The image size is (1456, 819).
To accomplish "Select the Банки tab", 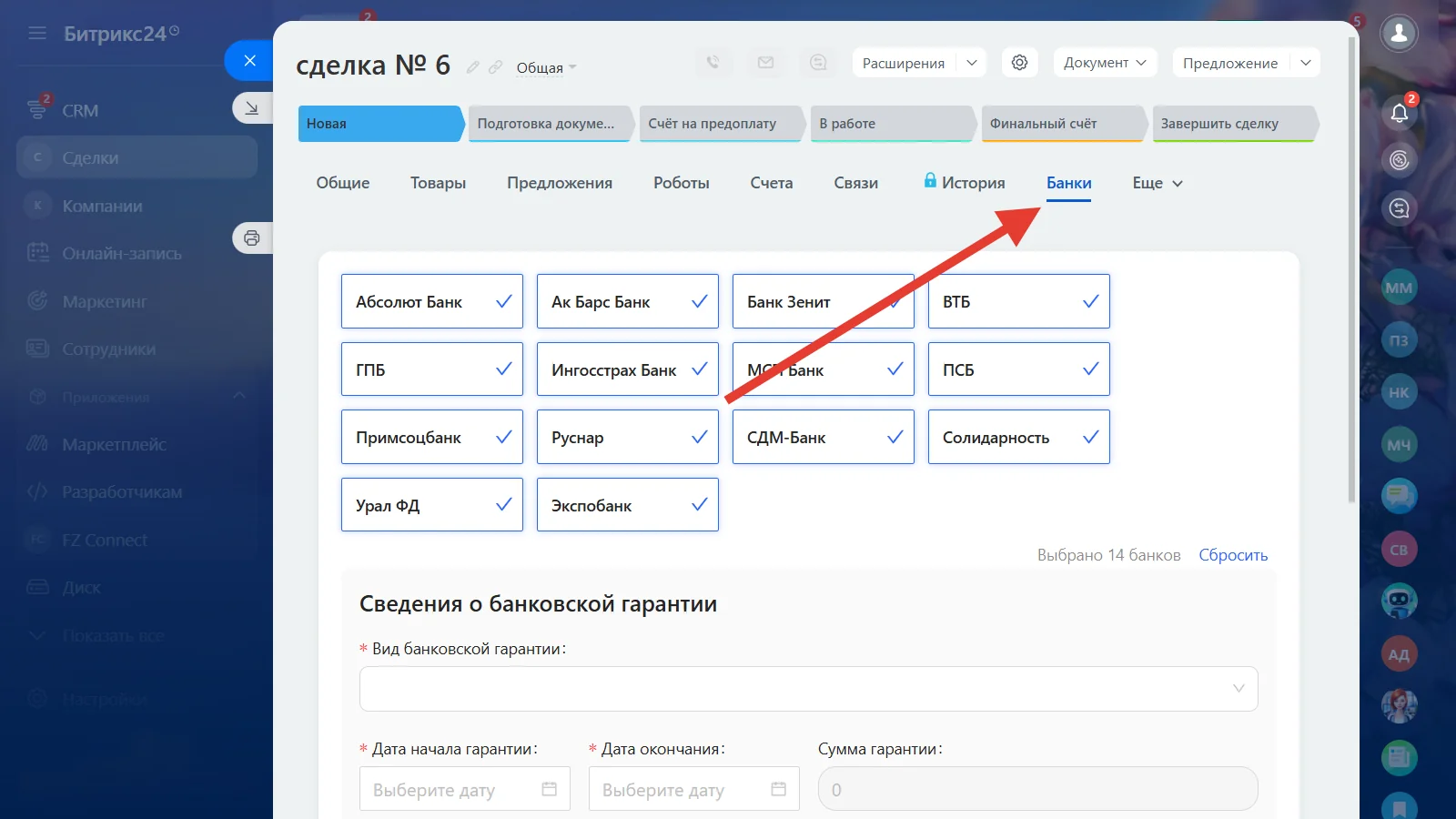I will coord(1069,183).
